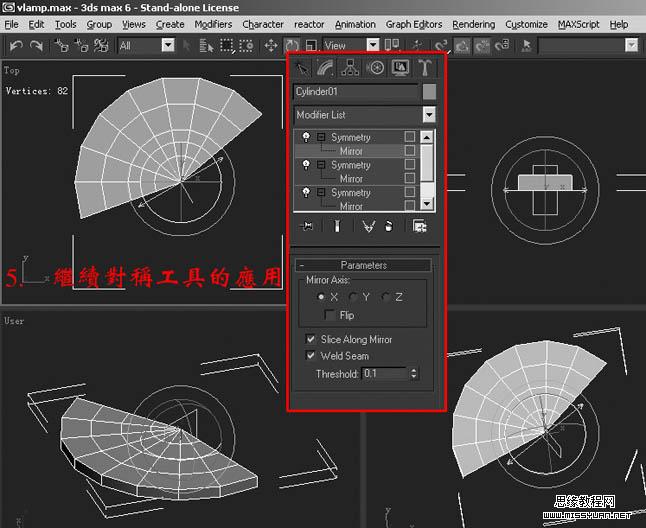Open the reactor menu

click(309, 24)
